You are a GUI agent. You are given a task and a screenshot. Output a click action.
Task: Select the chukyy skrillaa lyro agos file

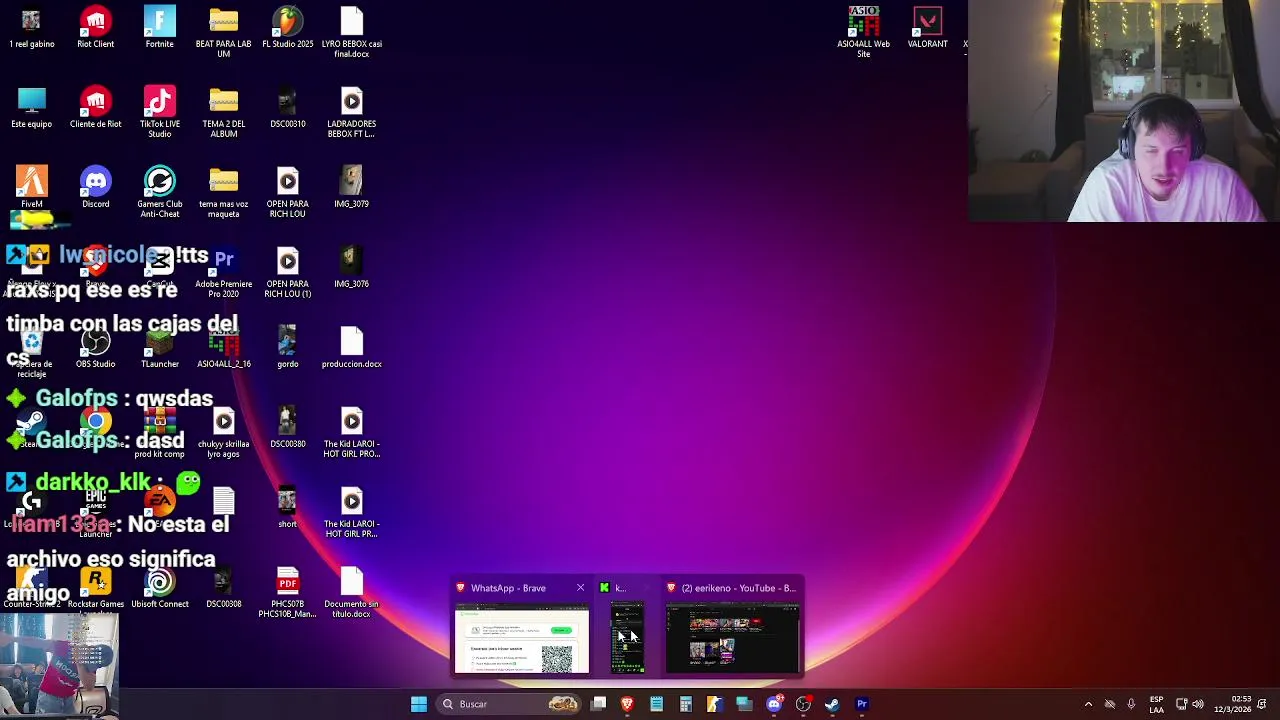[x=224, y=432]
